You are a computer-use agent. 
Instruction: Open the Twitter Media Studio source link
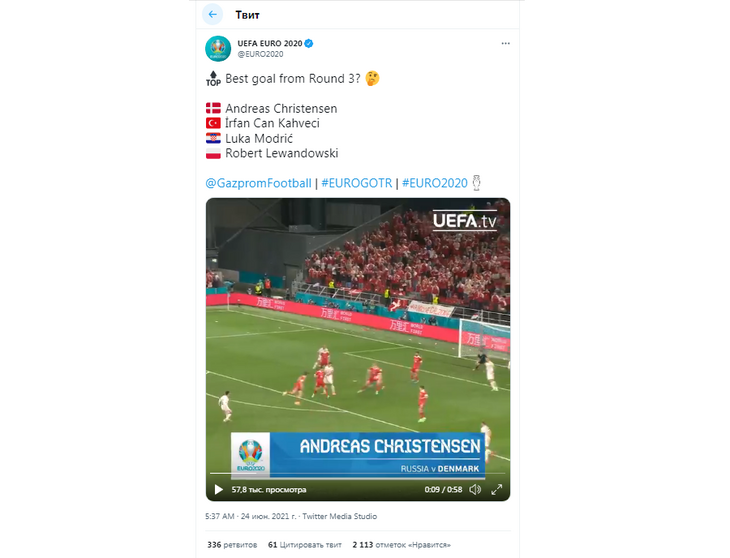pyautogui.click(x=339, y=517)
